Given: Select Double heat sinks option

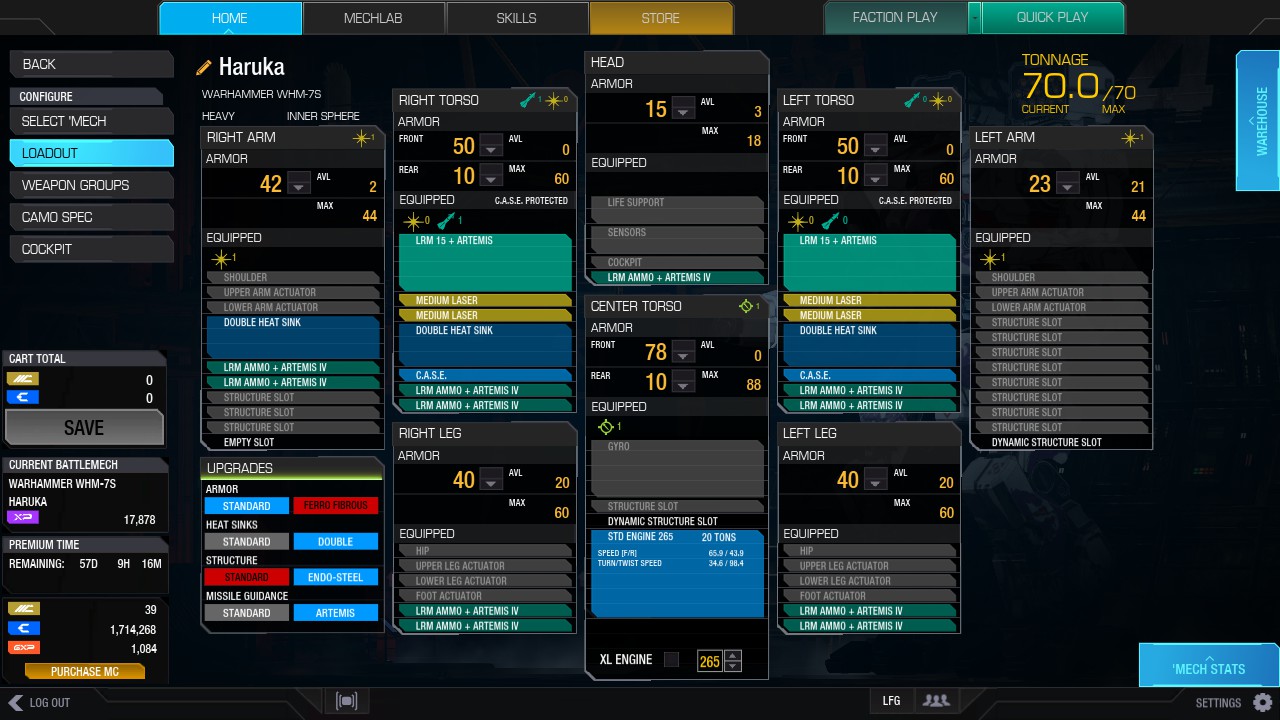Looking at the screenshot, I should click(x=335, y=542).
